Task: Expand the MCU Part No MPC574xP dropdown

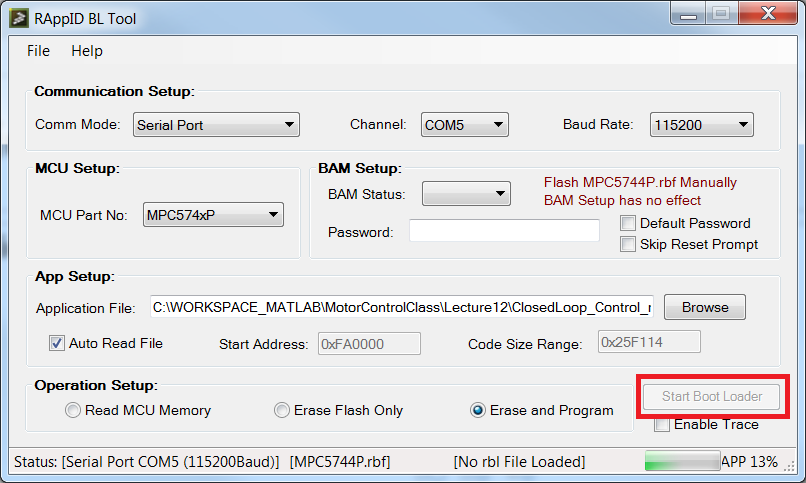Action: tap(213, 215)
